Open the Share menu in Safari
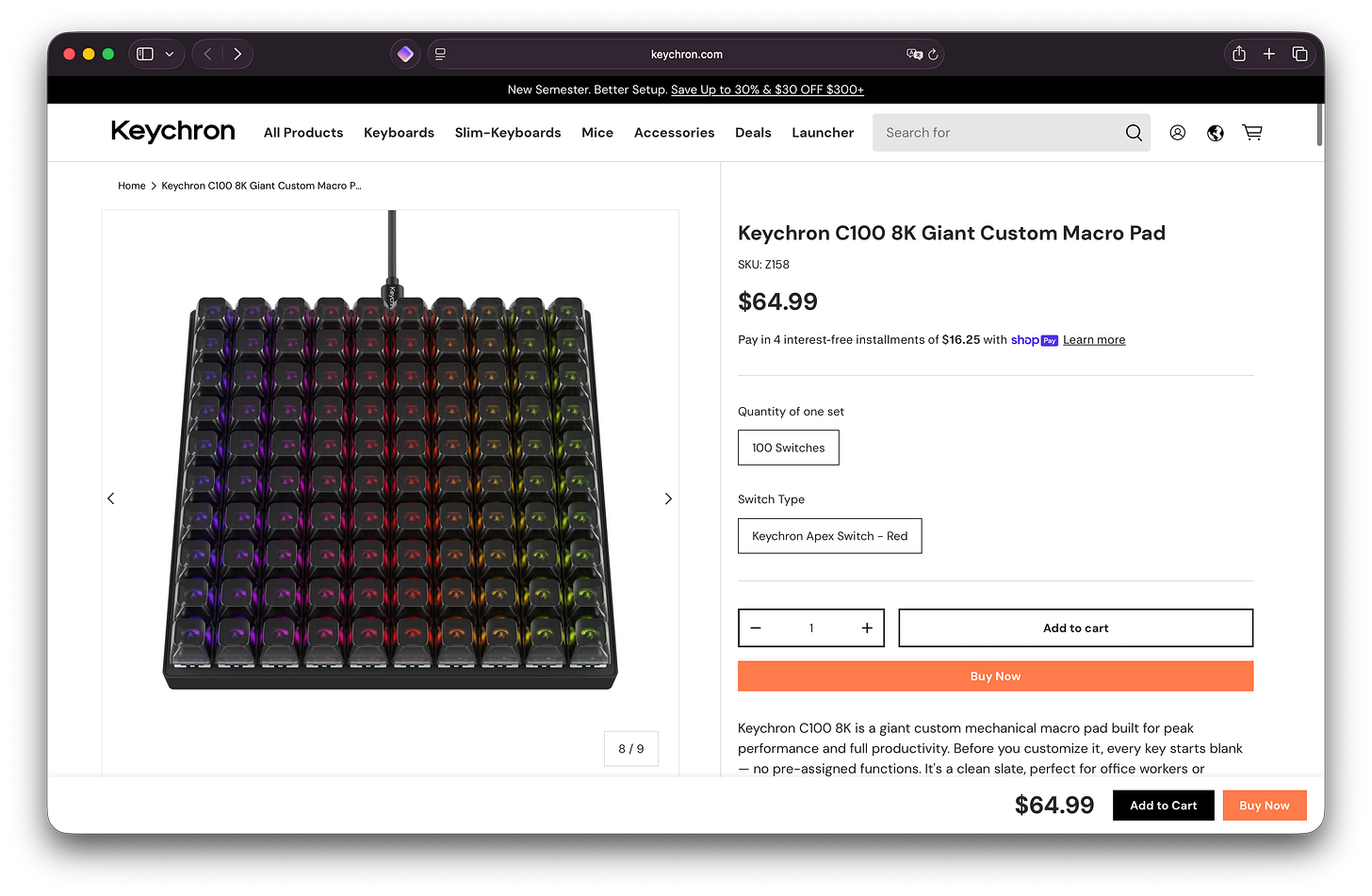The width and height of the screenshot is (1372, 896). [x=1239, y=54]
